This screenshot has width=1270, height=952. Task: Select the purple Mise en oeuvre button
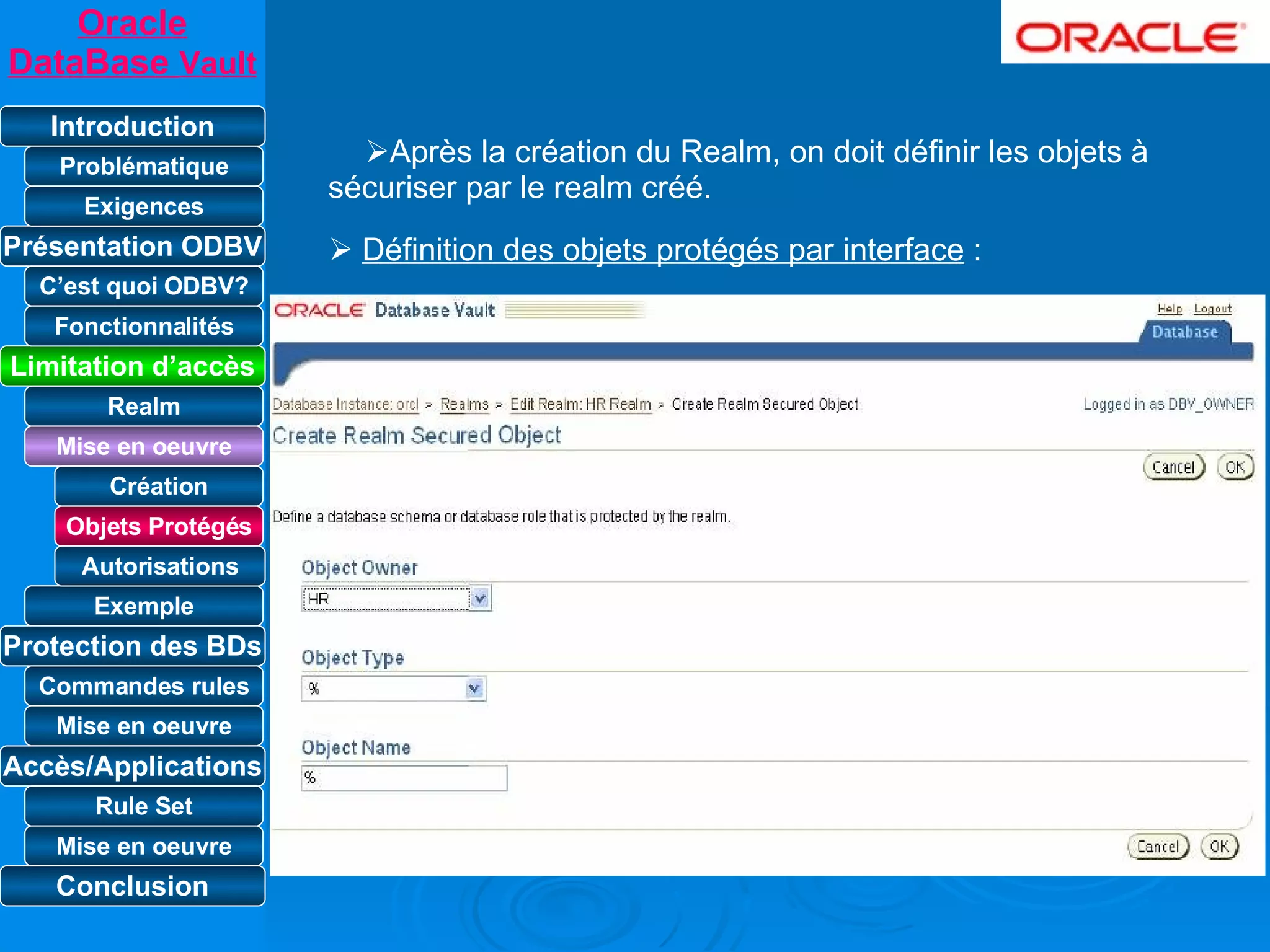pyautogui.click(x=144, y=446)
